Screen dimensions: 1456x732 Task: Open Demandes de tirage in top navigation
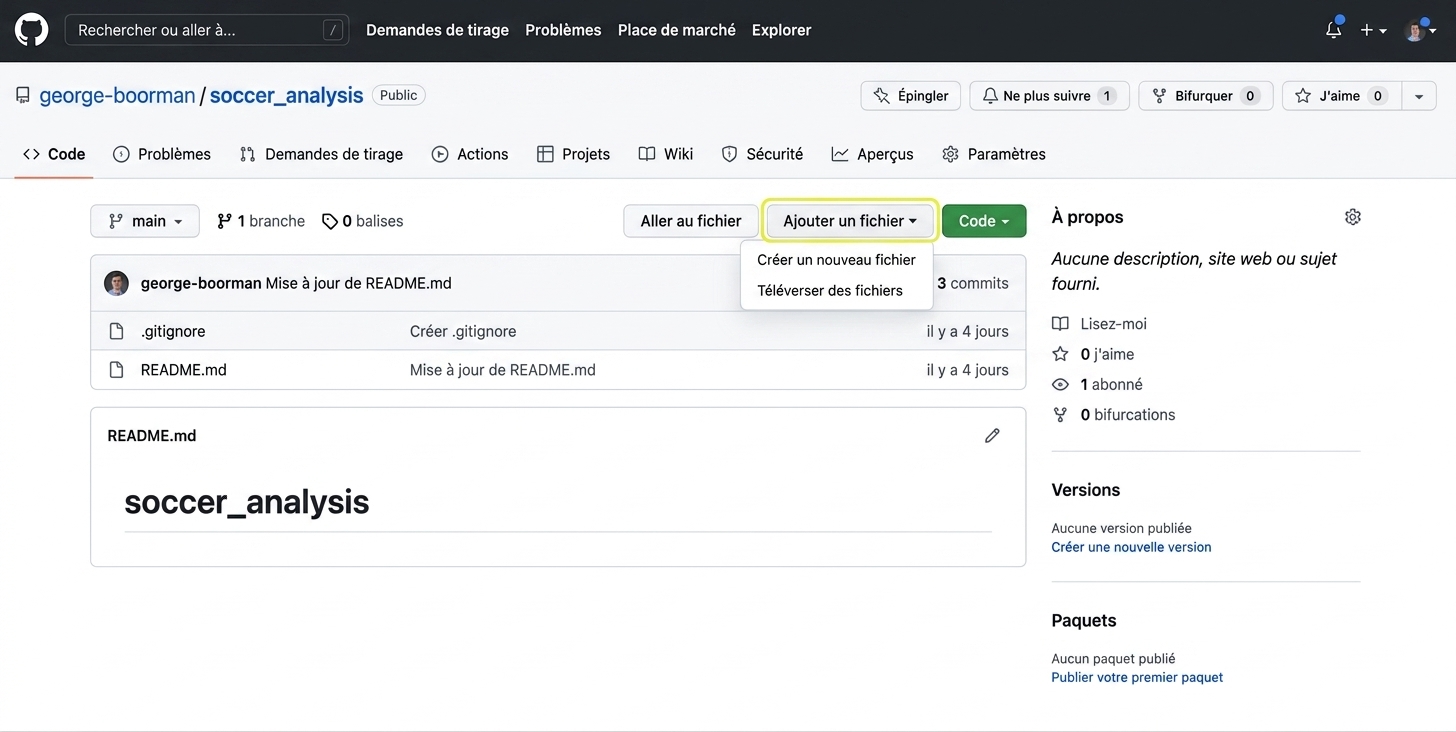click(437, 30)
